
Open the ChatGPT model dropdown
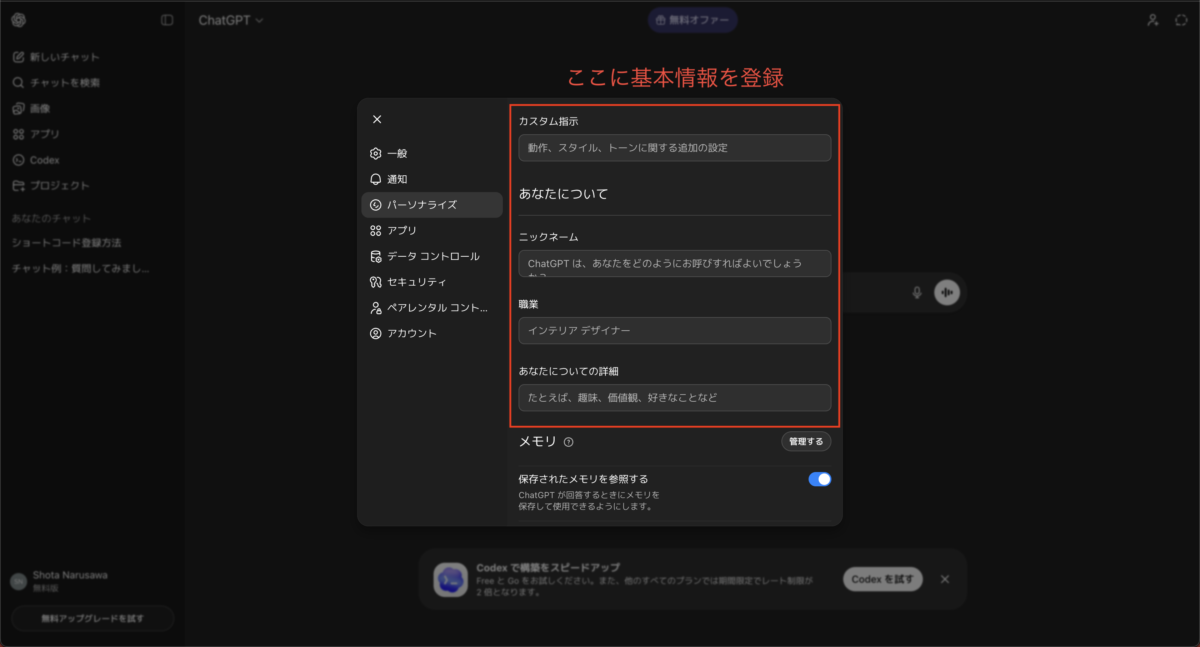click(x=230, y=20)
